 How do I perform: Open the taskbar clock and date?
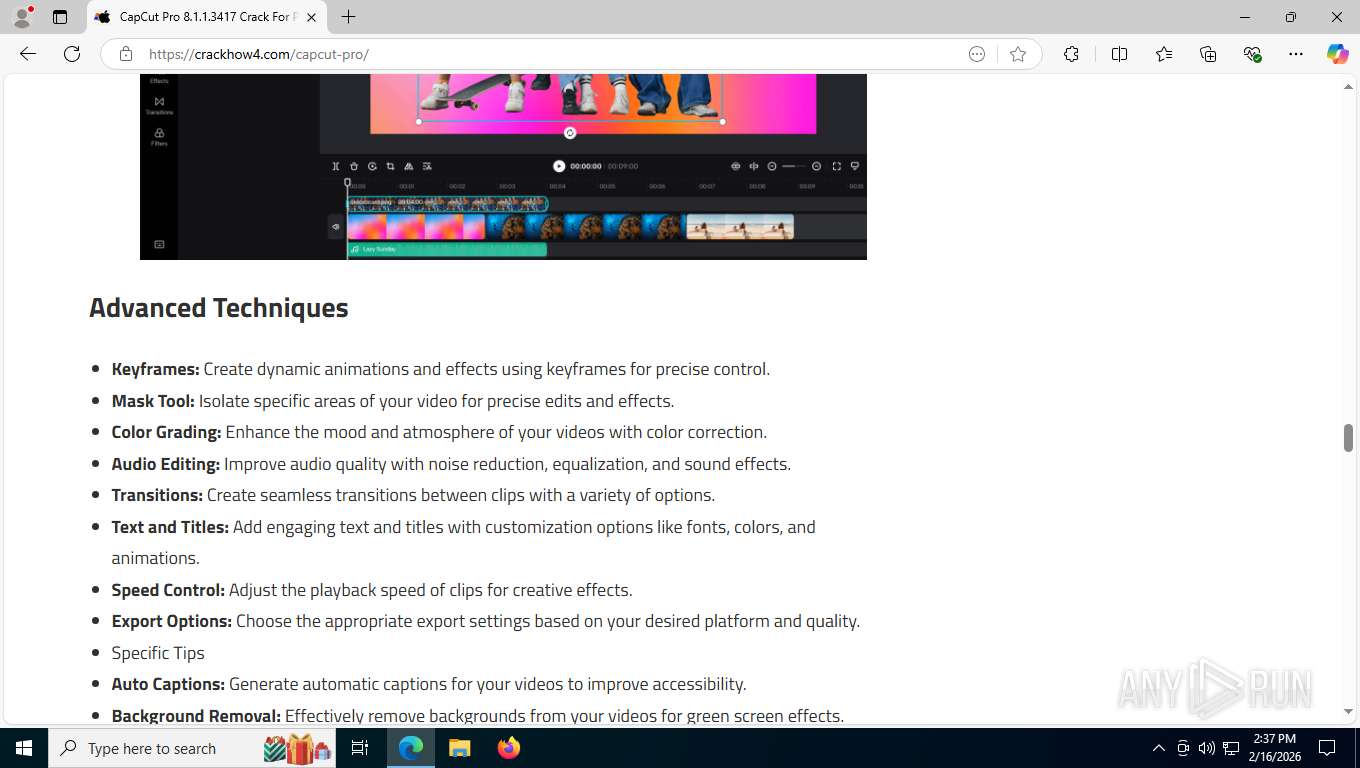pyautogui.click(x=1275, y=748)
